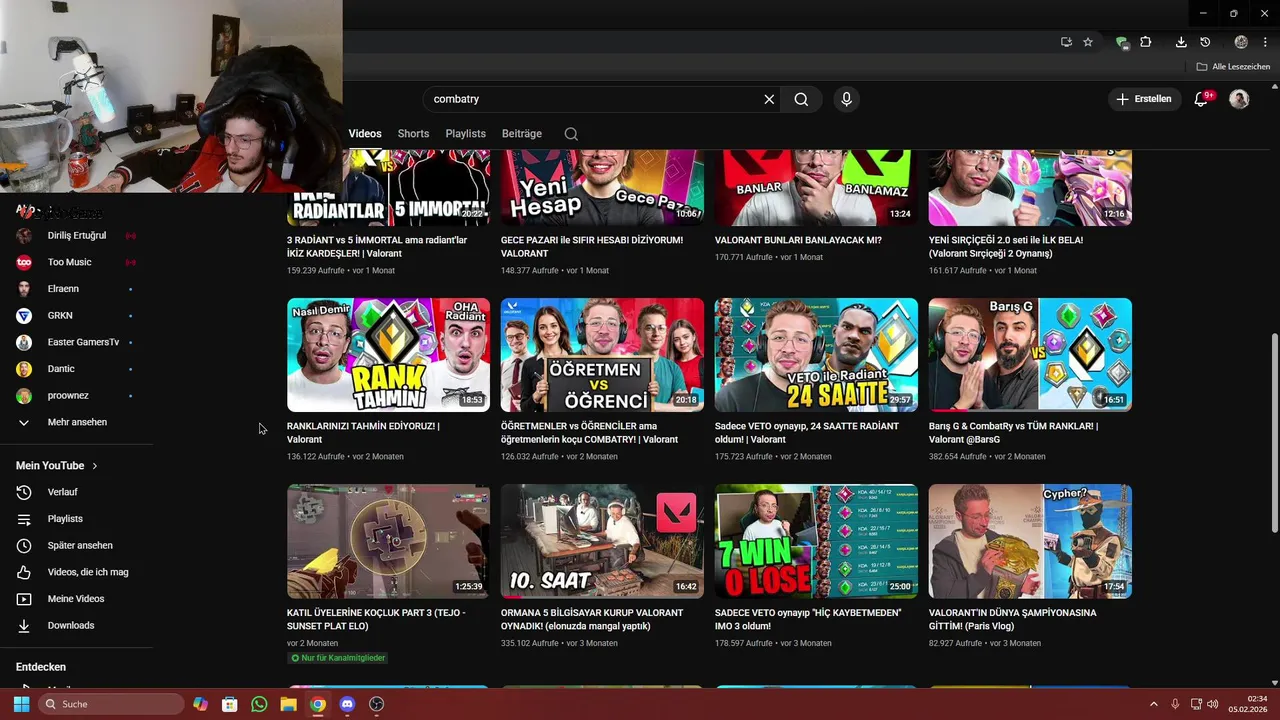Start voice search with the microphone icon

[x=846, y=99]
